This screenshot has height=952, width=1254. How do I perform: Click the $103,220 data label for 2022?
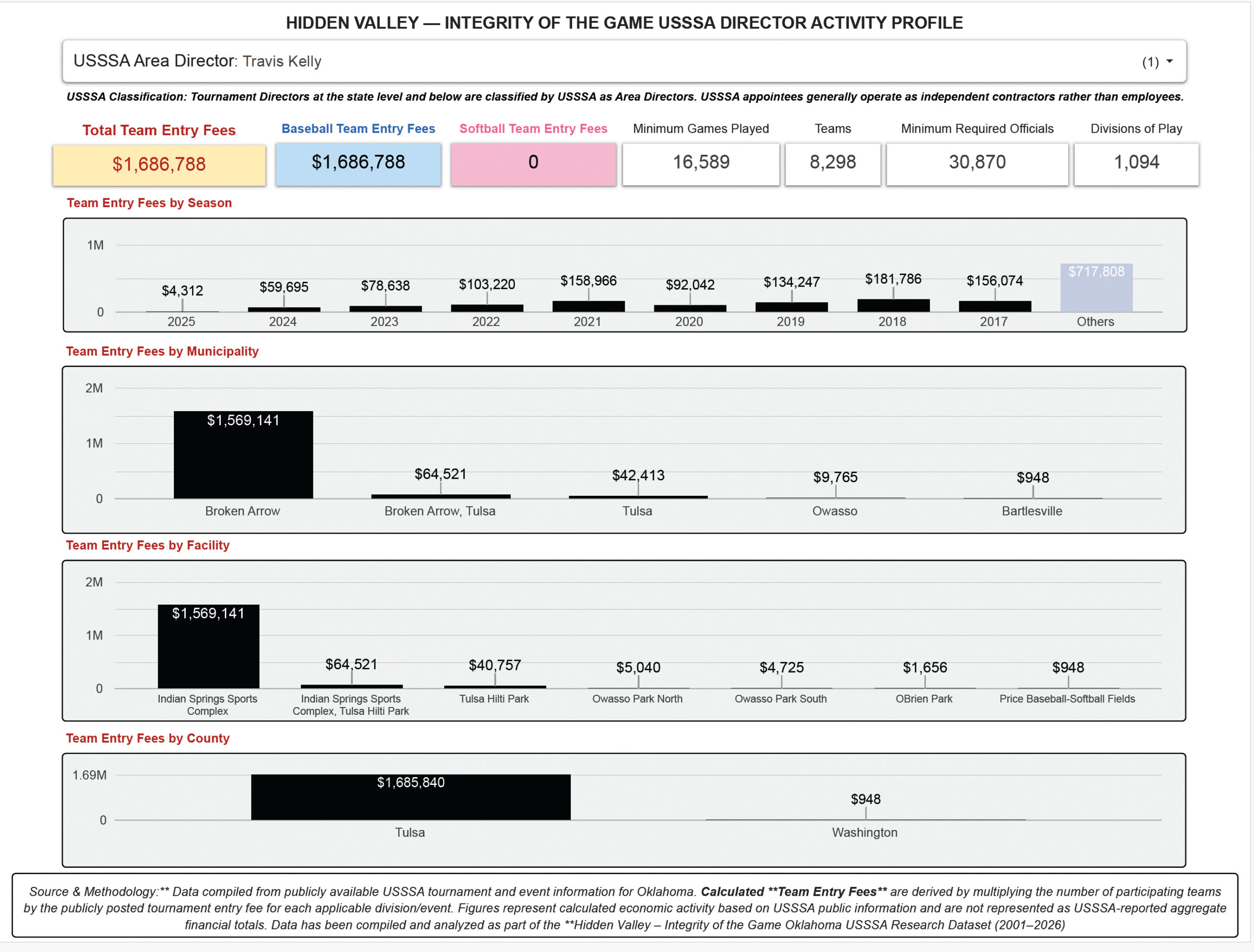pyautogui.click(x=487, y=284)
